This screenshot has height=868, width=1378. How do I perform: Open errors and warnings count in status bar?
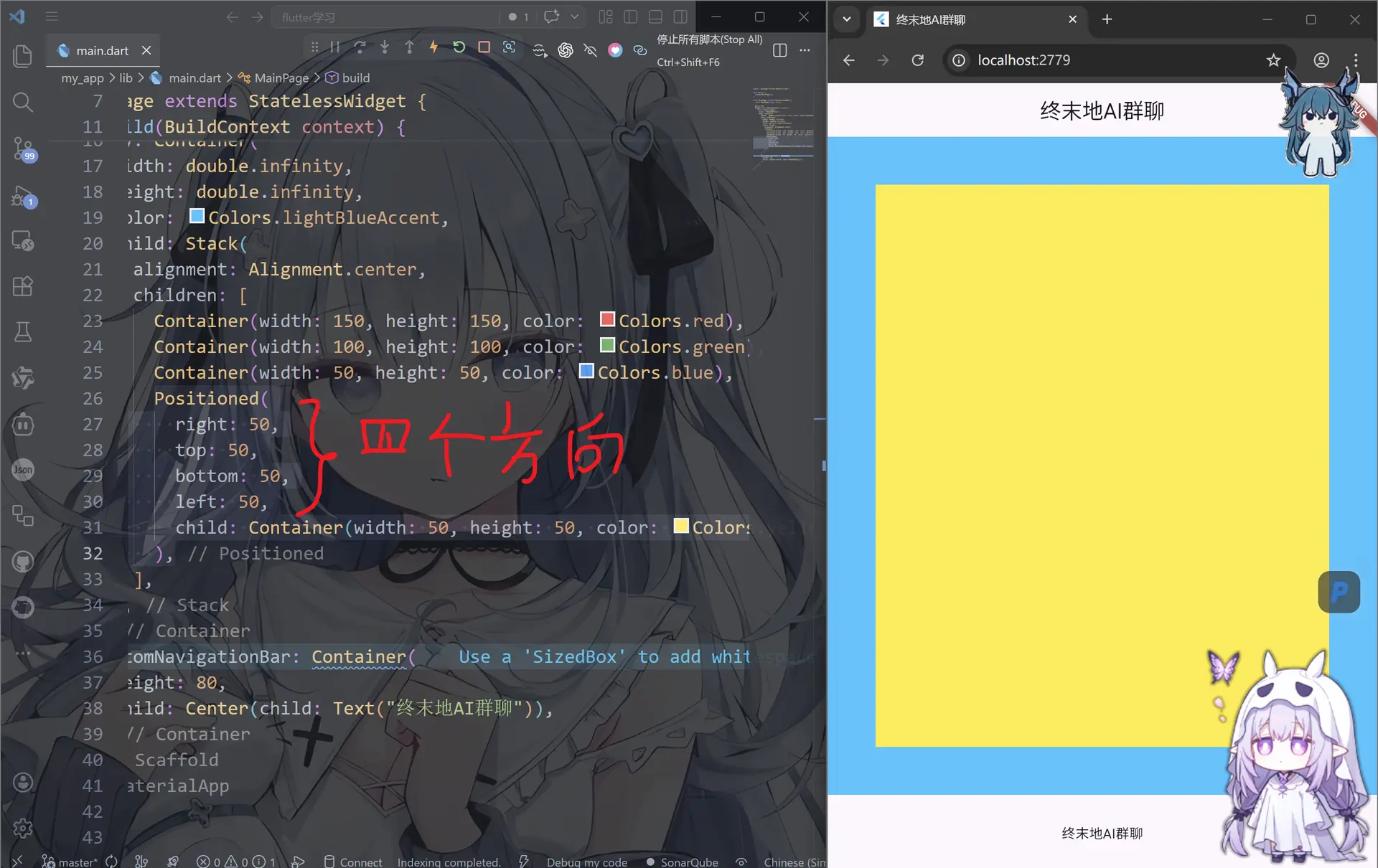click(x=236, y=862)
